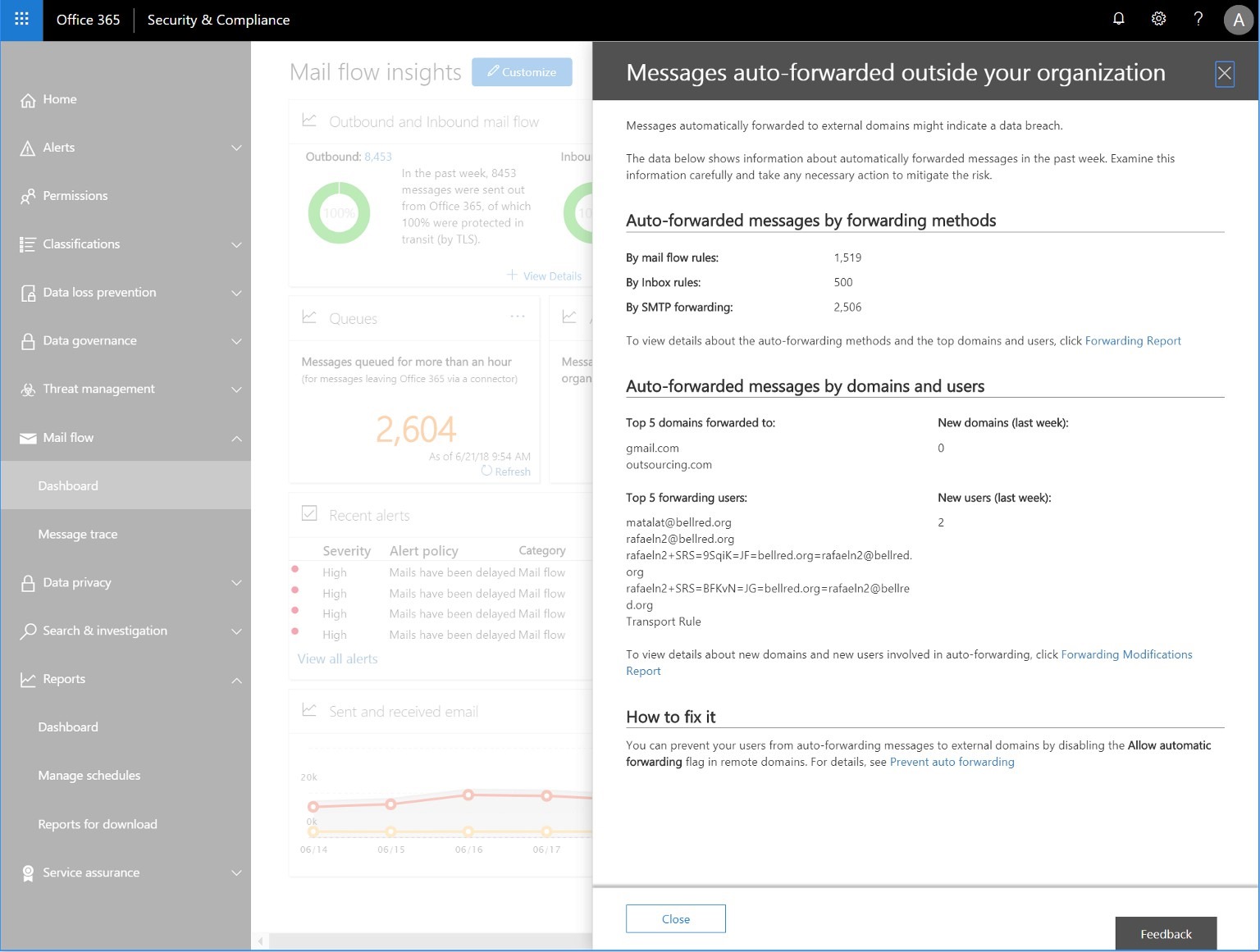This screenshot has width=1260, height=952.
Task: Open the help question mark icon
Action: (x=1198, y=19)
